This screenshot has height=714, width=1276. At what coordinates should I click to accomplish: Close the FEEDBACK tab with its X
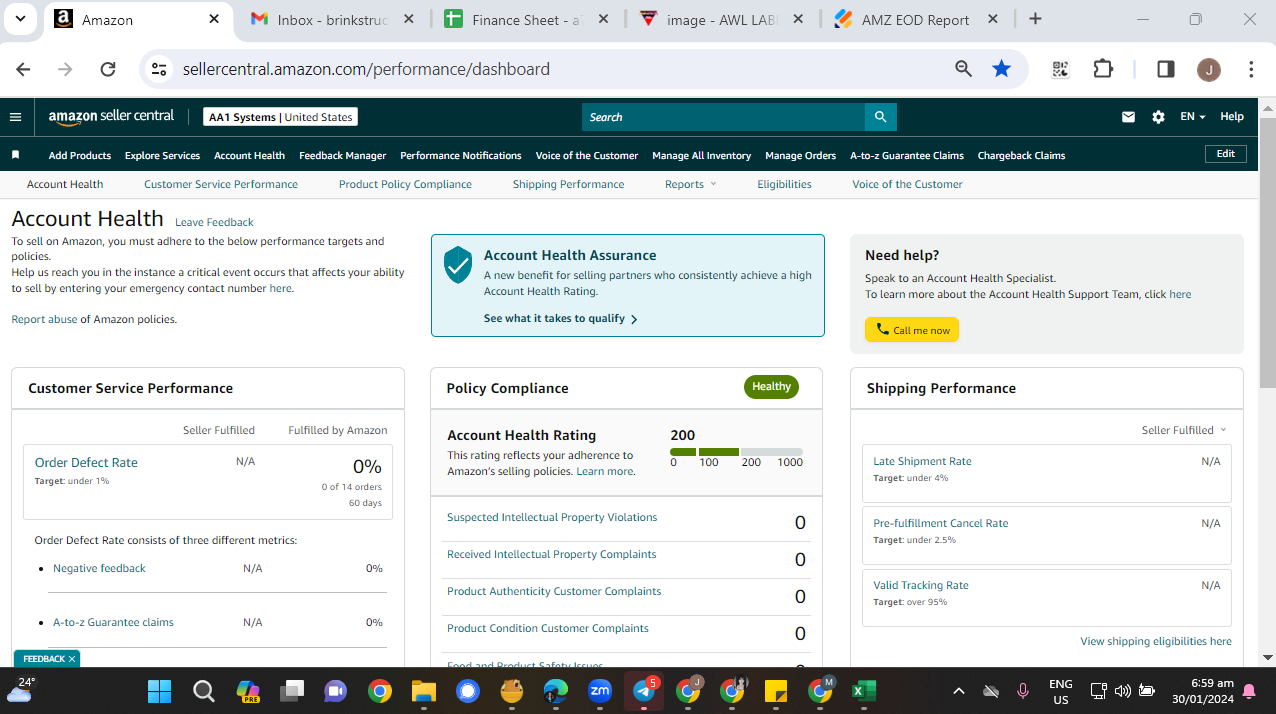[x=72, y=659]
